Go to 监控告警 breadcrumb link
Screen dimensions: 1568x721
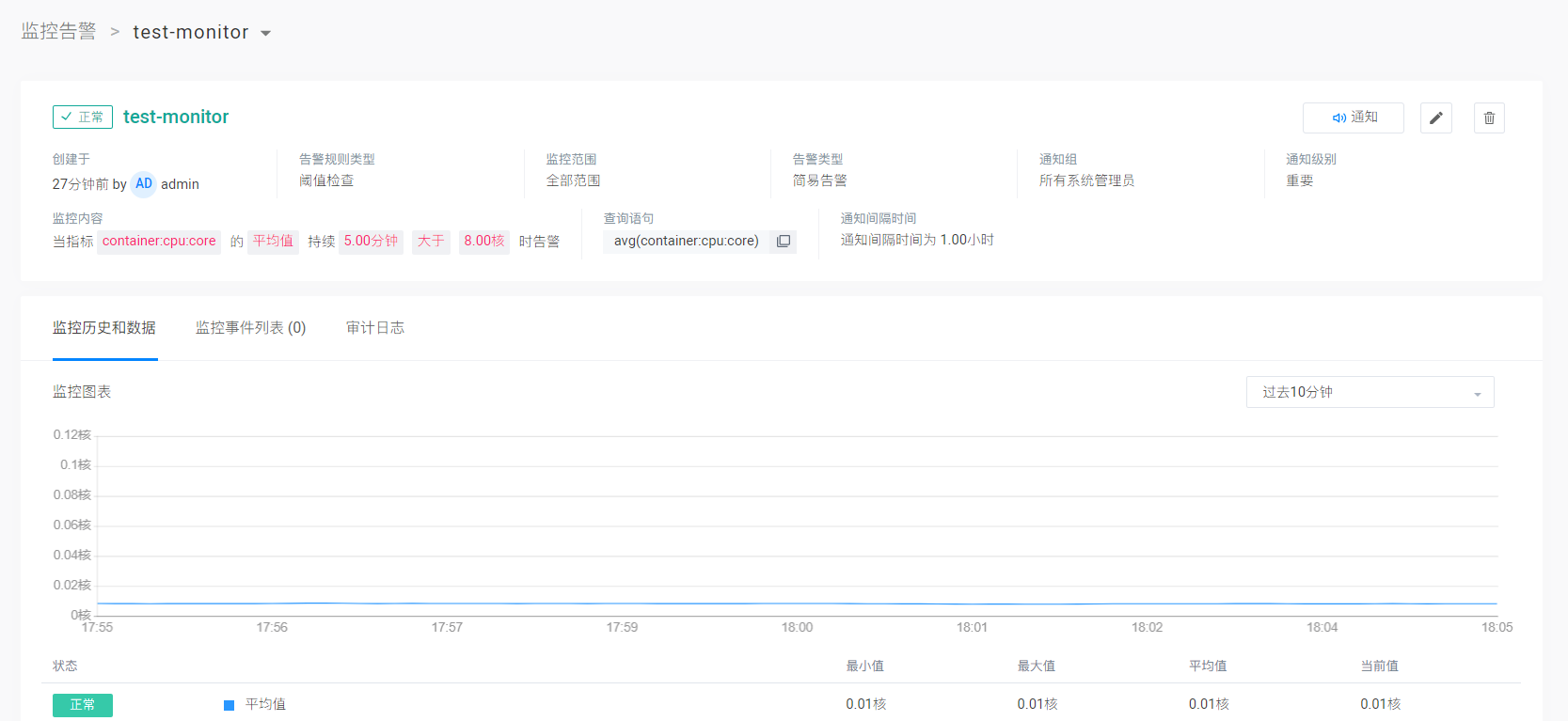[x=58, y=32]
